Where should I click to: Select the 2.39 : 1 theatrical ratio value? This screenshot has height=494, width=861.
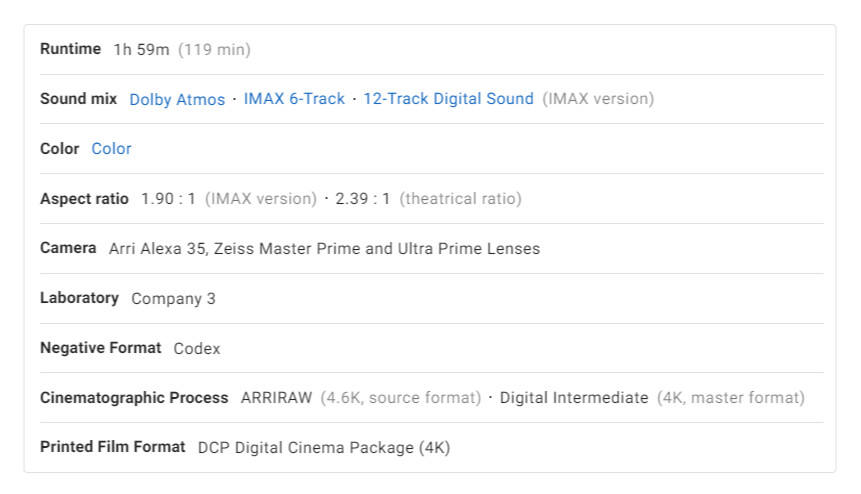click(363, 199)
